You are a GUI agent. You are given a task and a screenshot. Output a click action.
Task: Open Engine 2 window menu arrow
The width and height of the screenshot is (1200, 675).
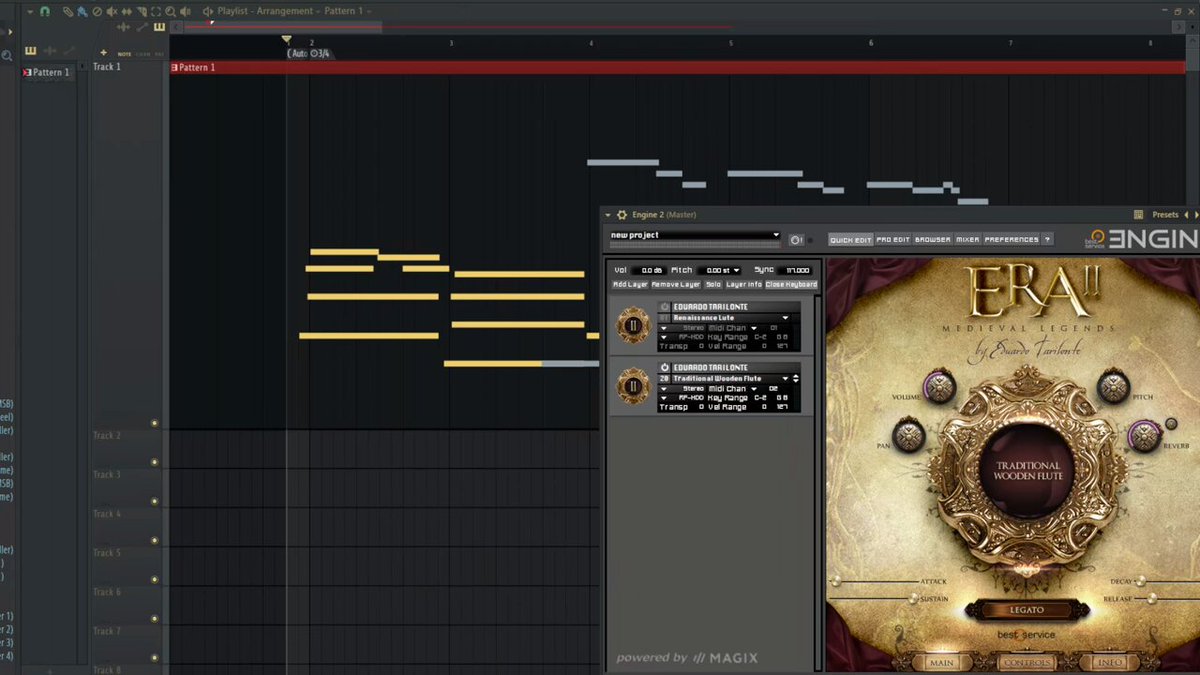click(x=608, y=215)
